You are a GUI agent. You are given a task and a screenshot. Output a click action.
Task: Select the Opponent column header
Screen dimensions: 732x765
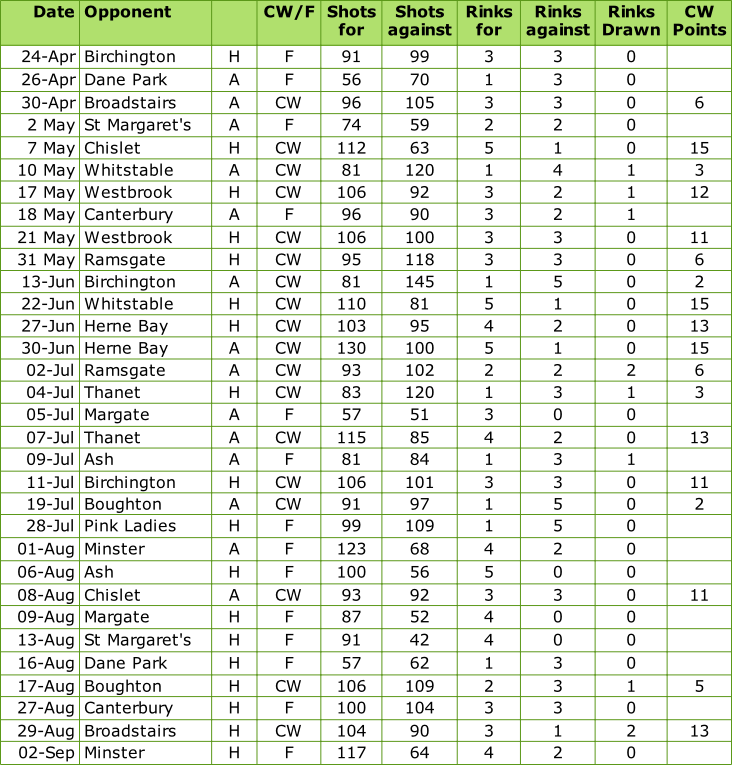pyautogui.click(x=127, y=13)
